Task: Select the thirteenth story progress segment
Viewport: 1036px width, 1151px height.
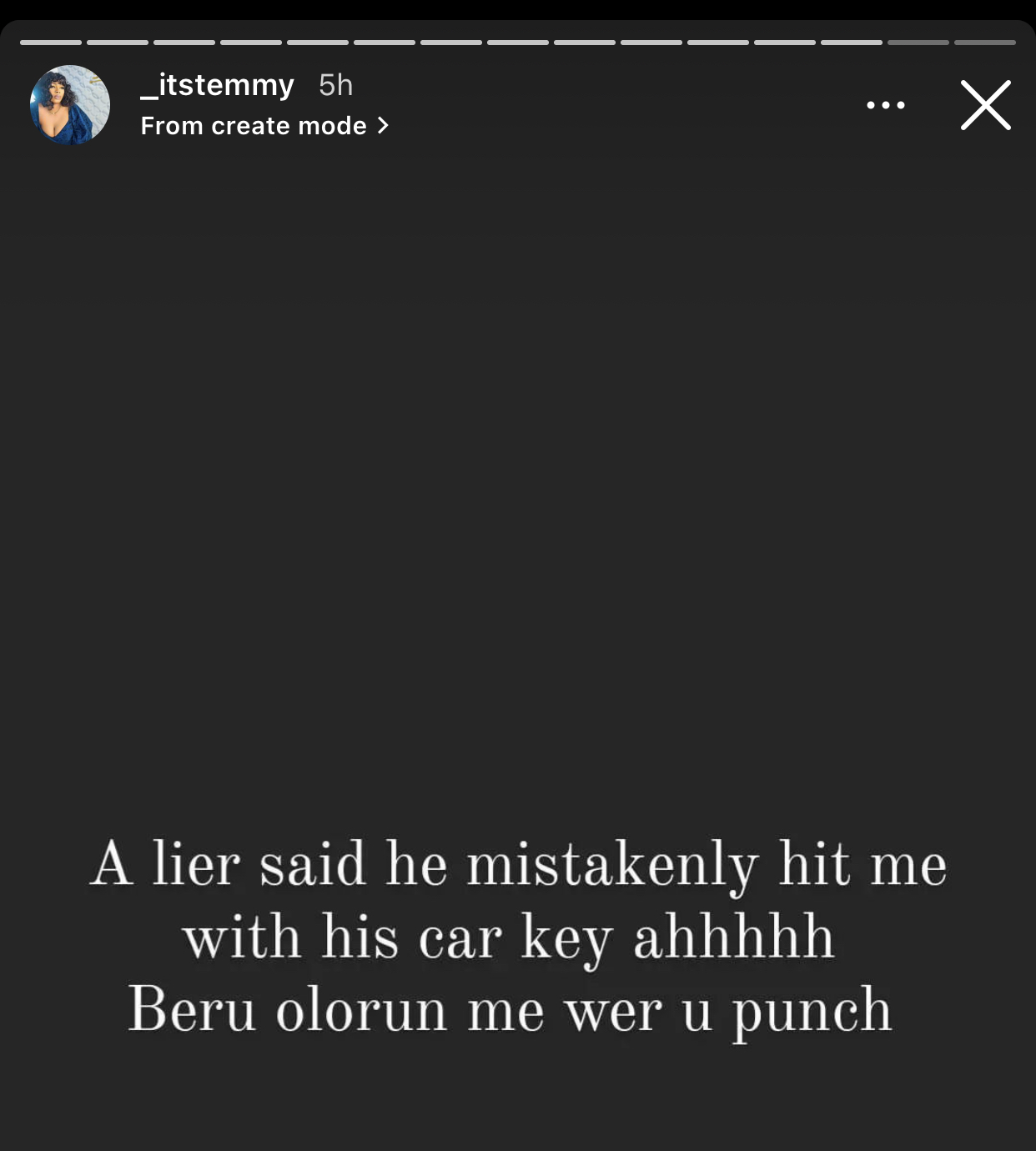Action: click(x=852, y=43)
